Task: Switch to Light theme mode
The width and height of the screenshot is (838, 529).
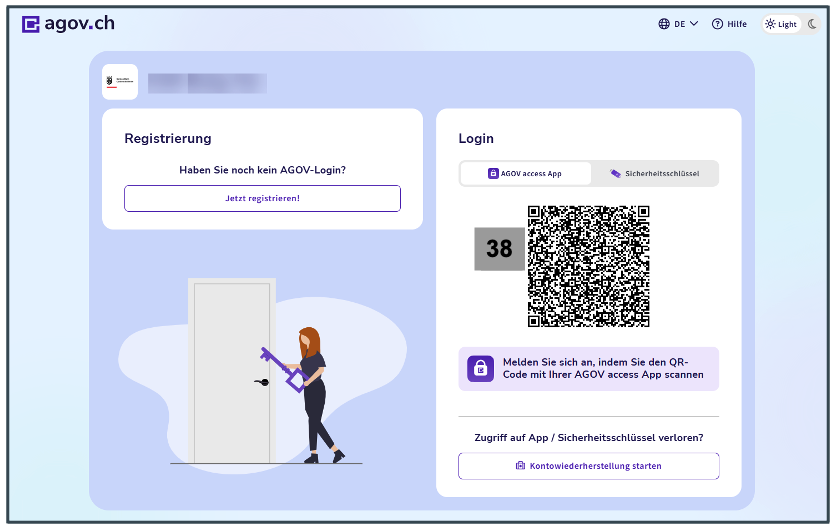Action: click(781, 24)
